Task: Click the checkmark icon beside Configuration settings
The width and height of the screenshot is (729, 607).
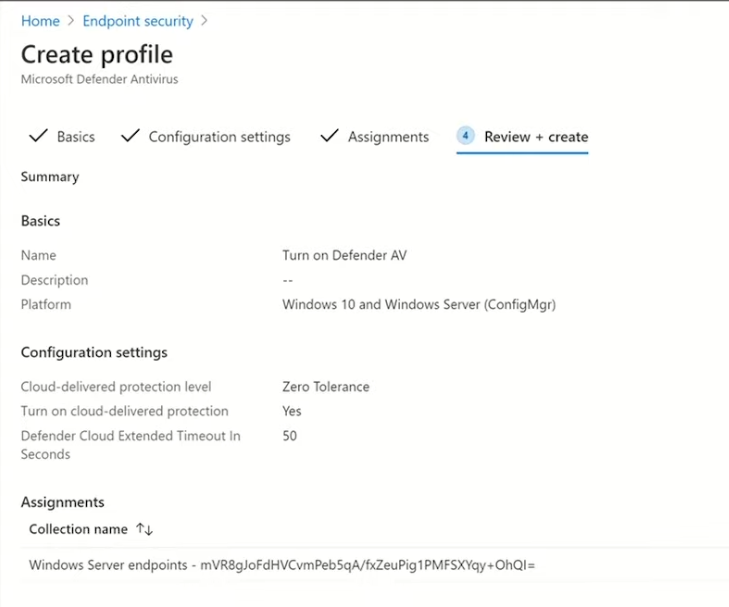Action: [130, 136]
